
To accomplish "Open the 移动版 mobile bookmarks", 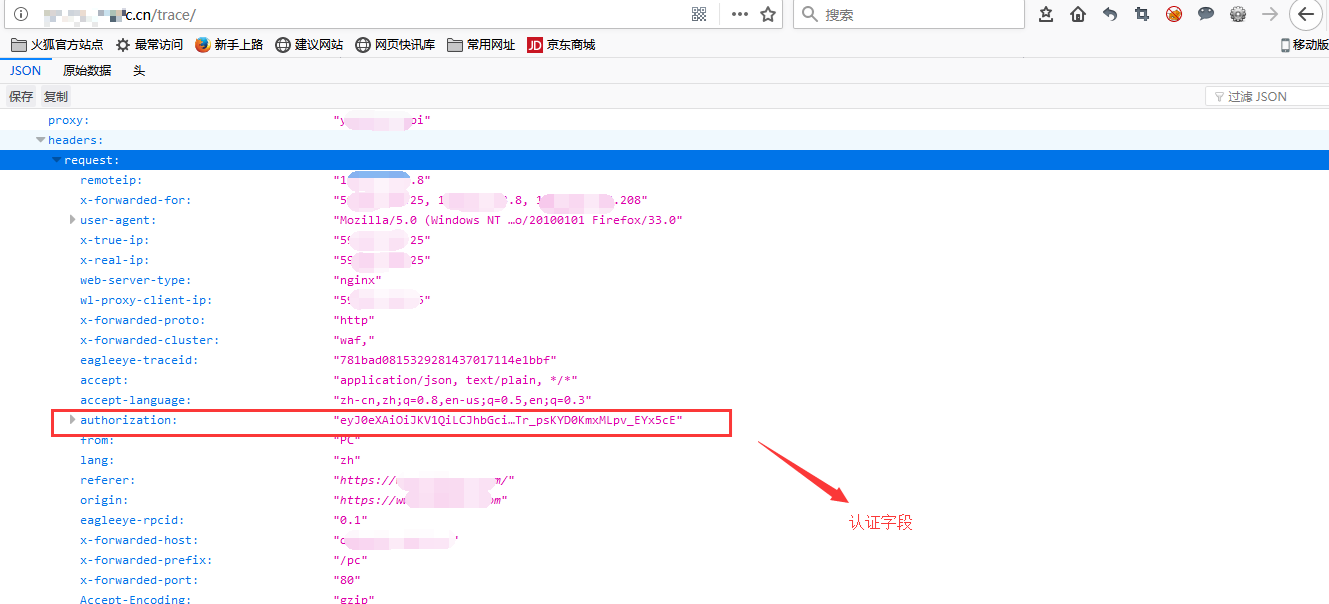I will [1304, 44].
